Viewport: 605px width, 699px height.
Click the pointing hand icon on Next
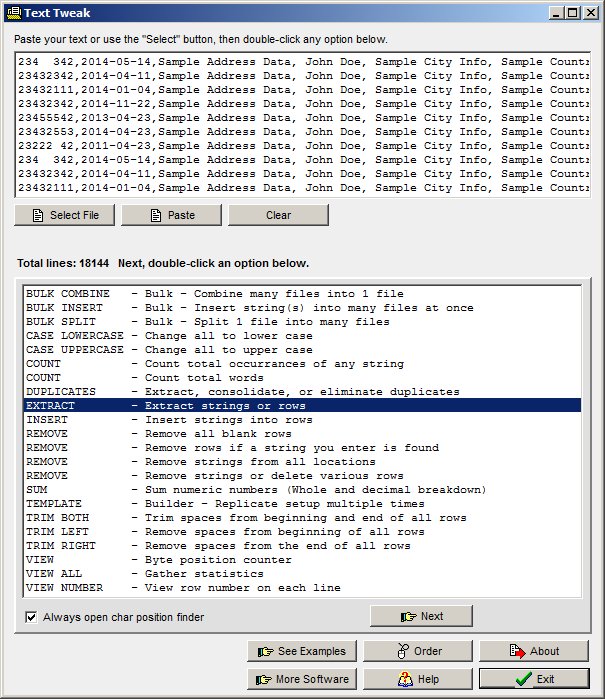coord(408,617)
